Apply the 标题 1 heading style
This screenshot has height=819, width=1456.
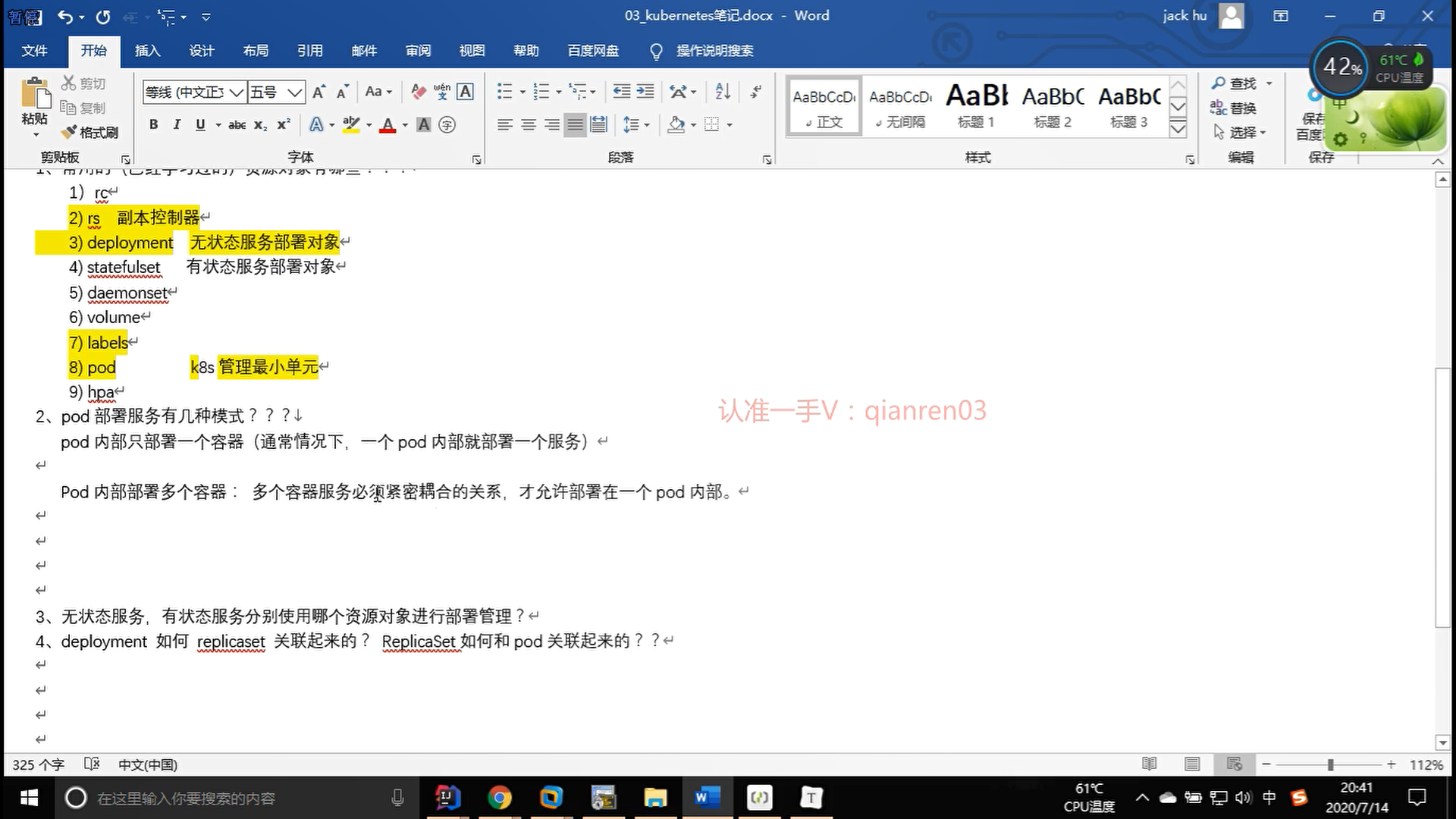[976, 106]
